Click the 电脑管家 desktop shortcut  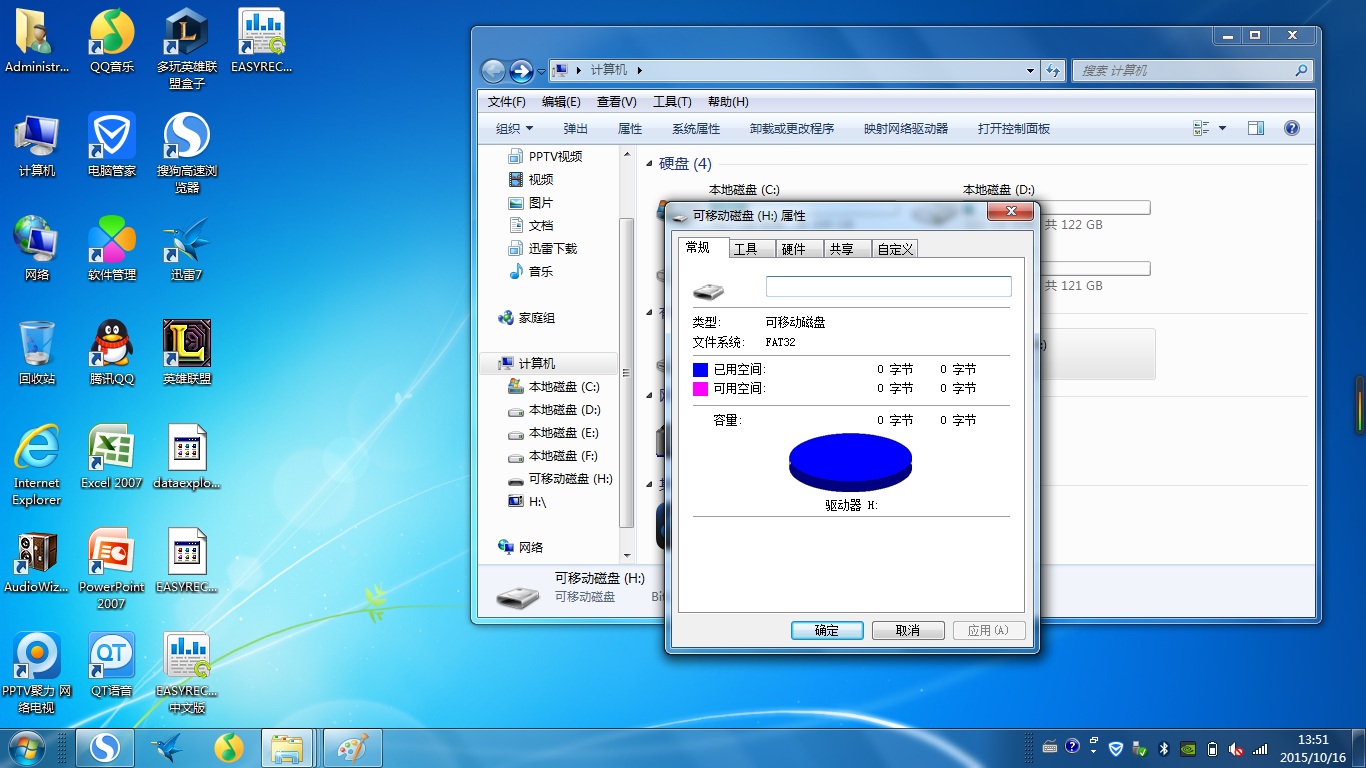[x=112, y=139]
